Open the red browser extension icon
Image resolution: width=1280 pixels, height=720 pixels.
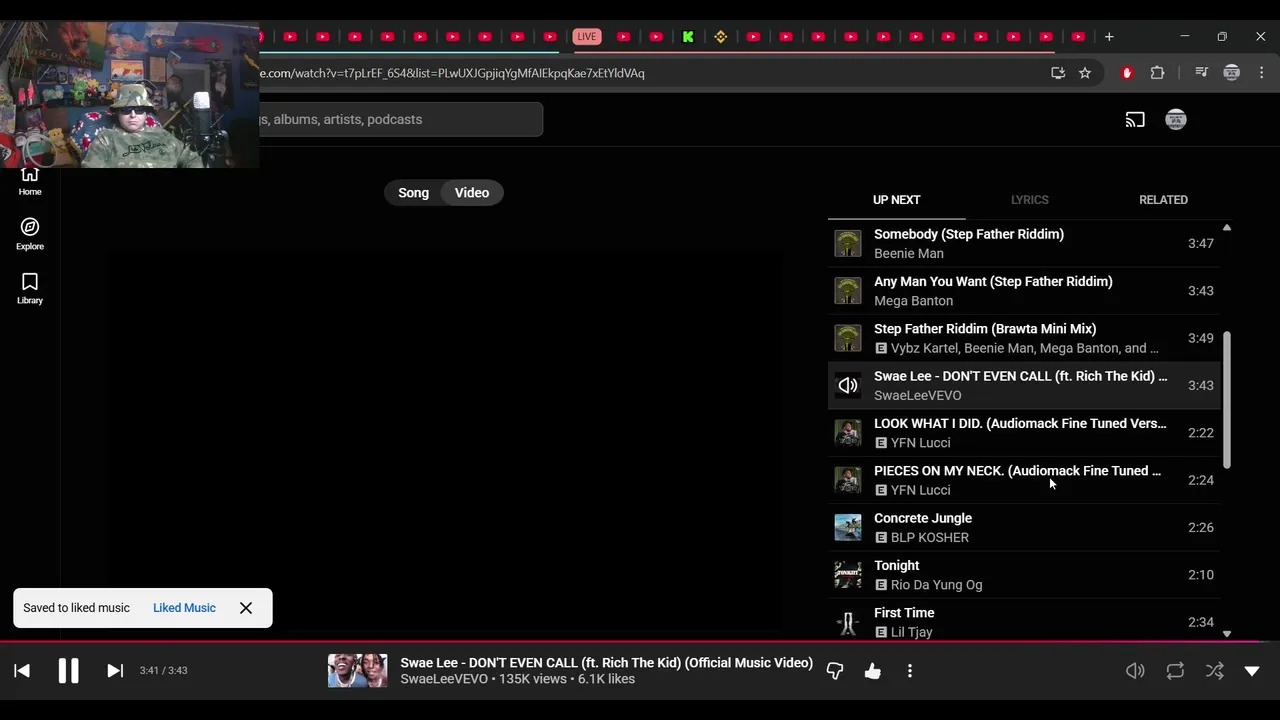coord(1127,73)
